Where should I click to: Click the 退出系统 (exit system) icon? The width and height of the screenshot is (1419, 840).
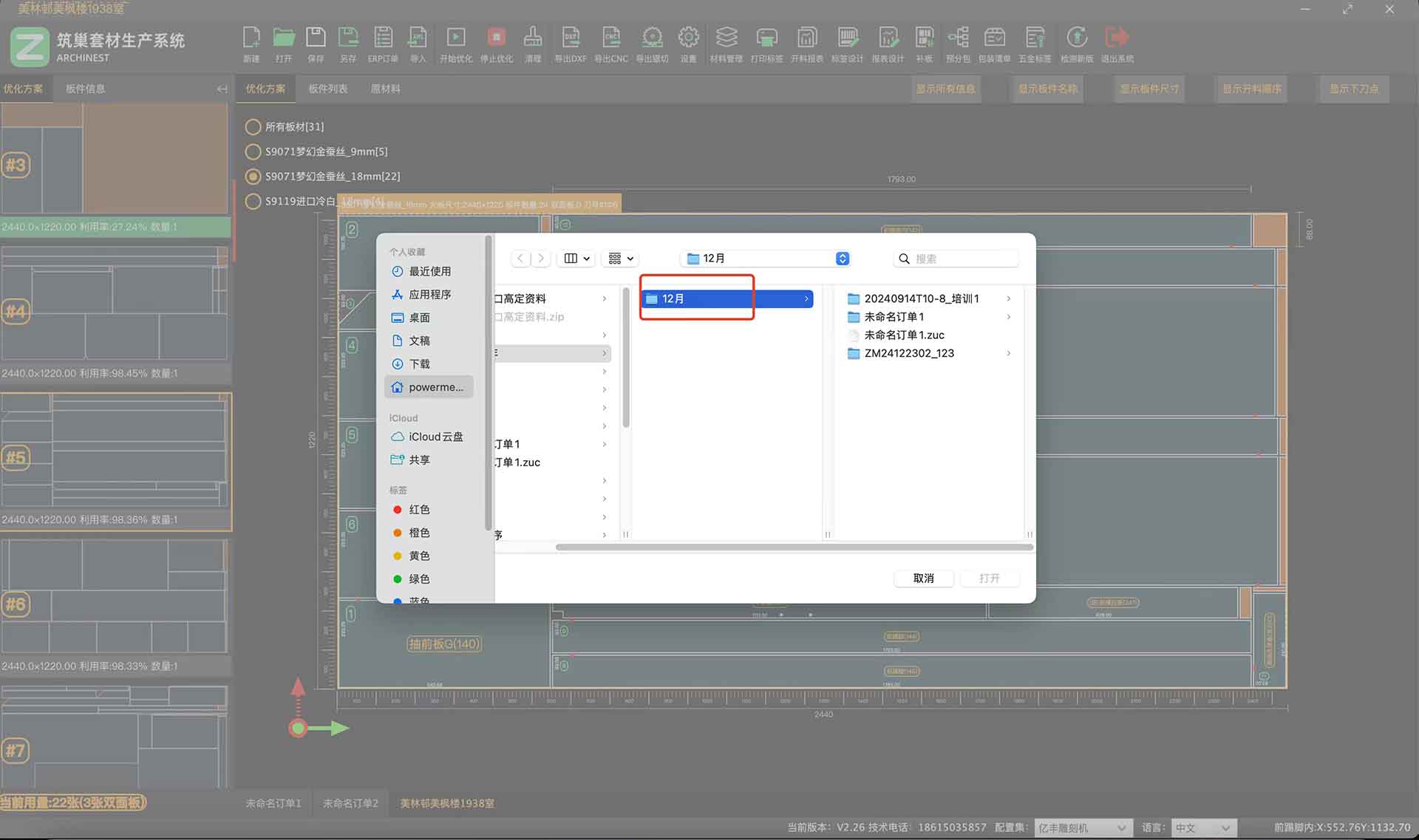click(x=1117, y=38)
